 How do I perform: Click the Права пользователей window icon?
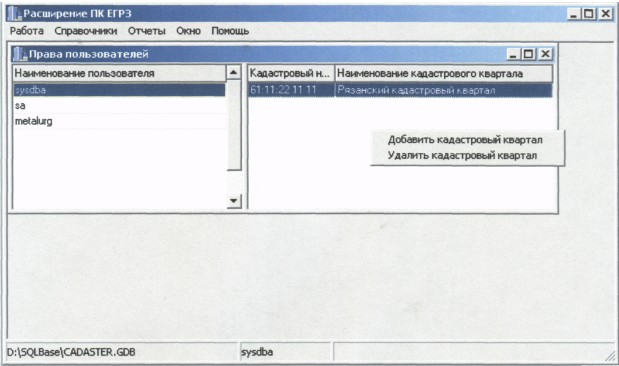coord(20,54)
